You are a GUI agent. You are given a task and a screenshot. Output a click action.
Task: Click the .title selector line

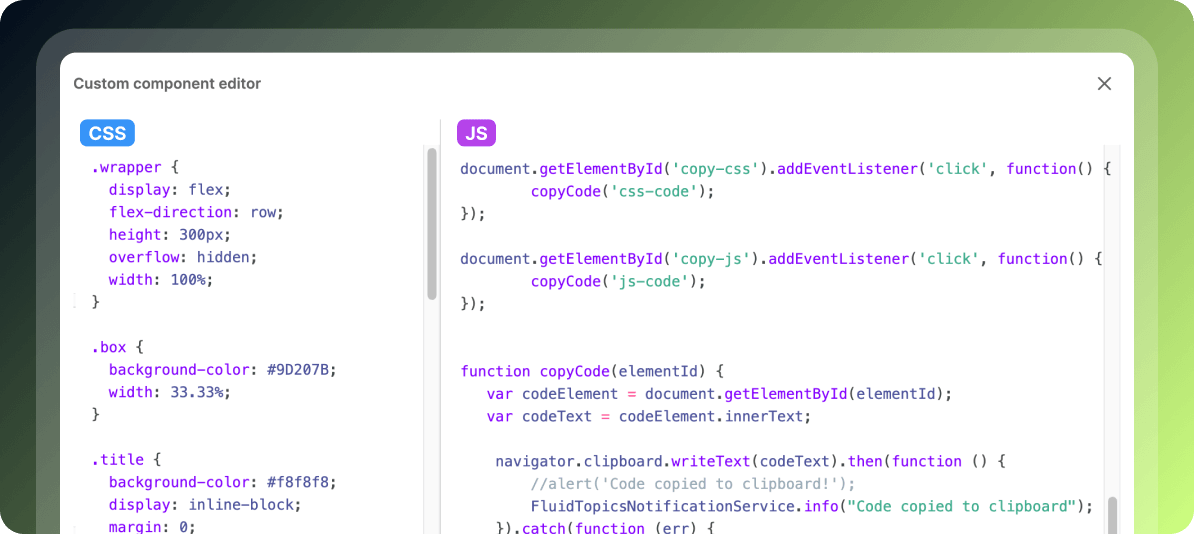click(126, 460)
